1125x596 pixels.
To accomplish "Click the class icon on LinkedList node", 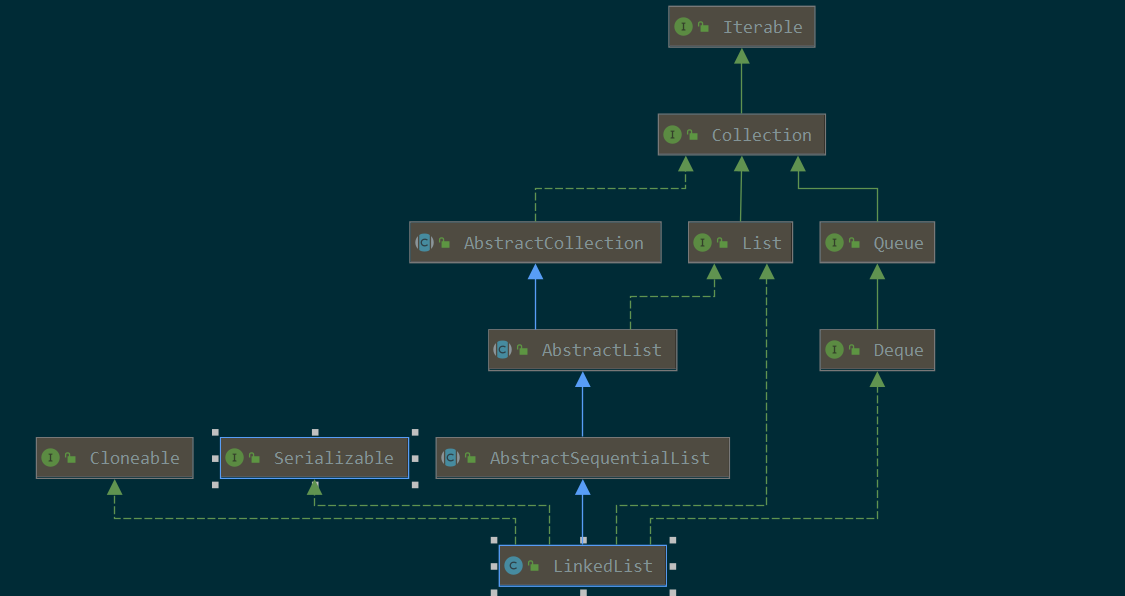I will 514,566.
